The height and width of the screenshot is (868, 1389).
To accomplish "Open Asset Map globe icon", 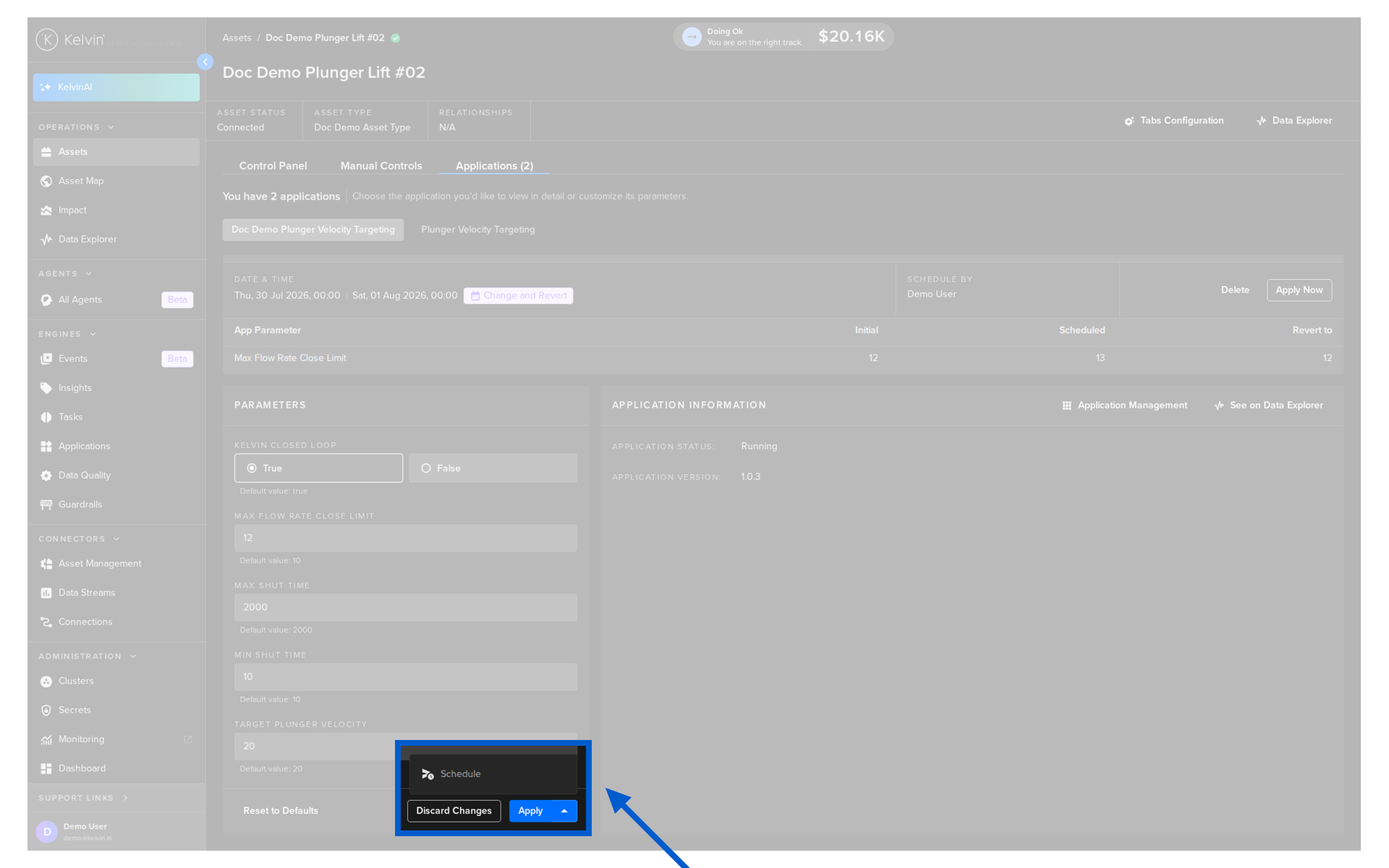I will pos(46,181).
